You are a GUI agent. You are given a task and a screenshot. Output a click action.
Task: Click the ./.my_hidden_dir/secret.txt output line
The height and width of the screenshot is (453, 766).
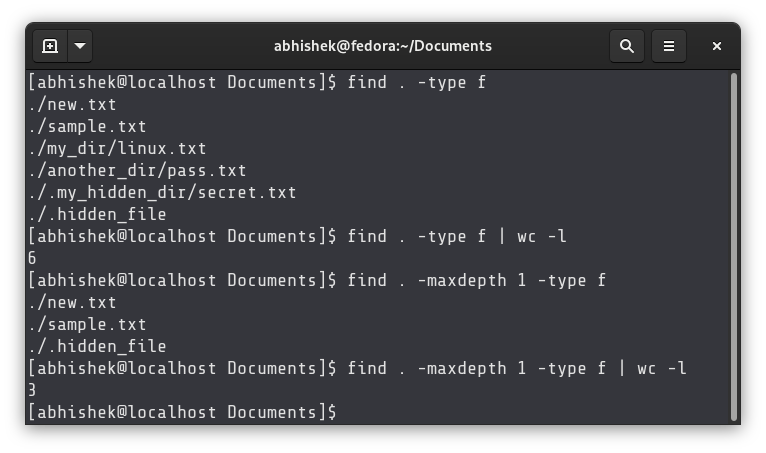click(x=162, y=193)
